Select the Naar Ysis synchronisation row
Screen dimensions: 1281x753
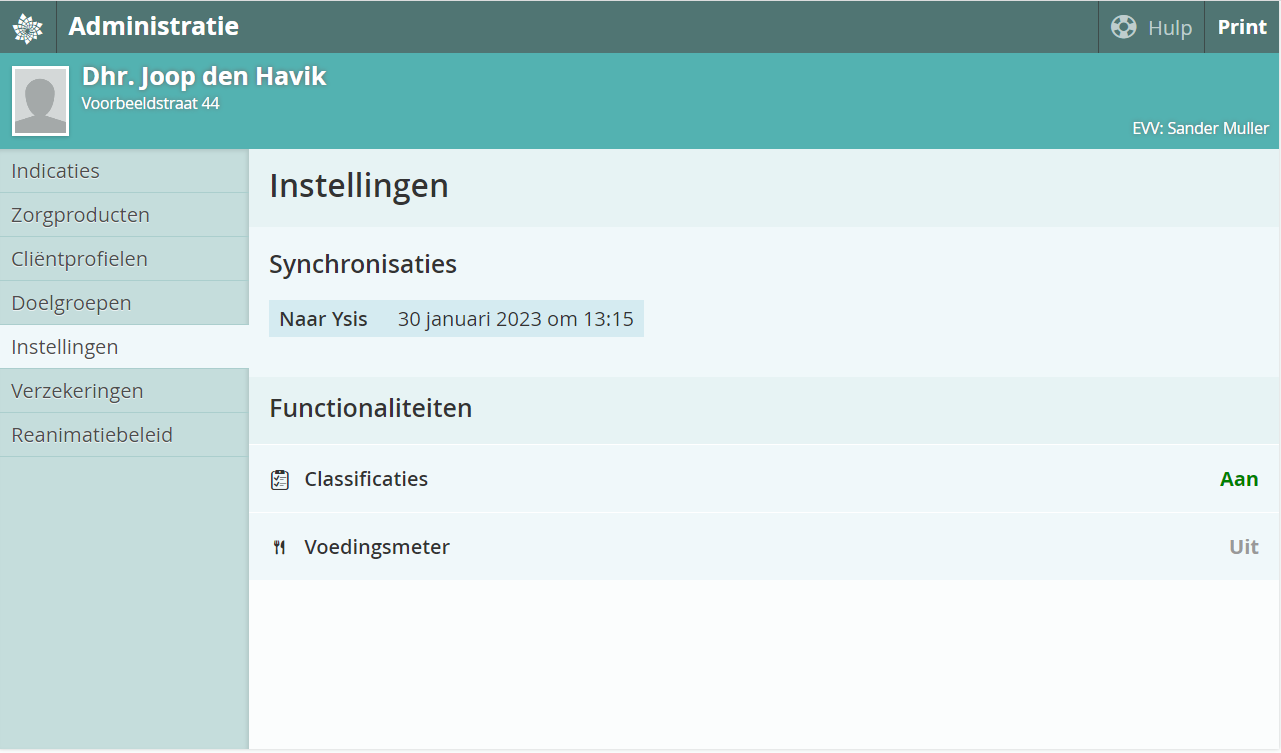tap(456, 319)
